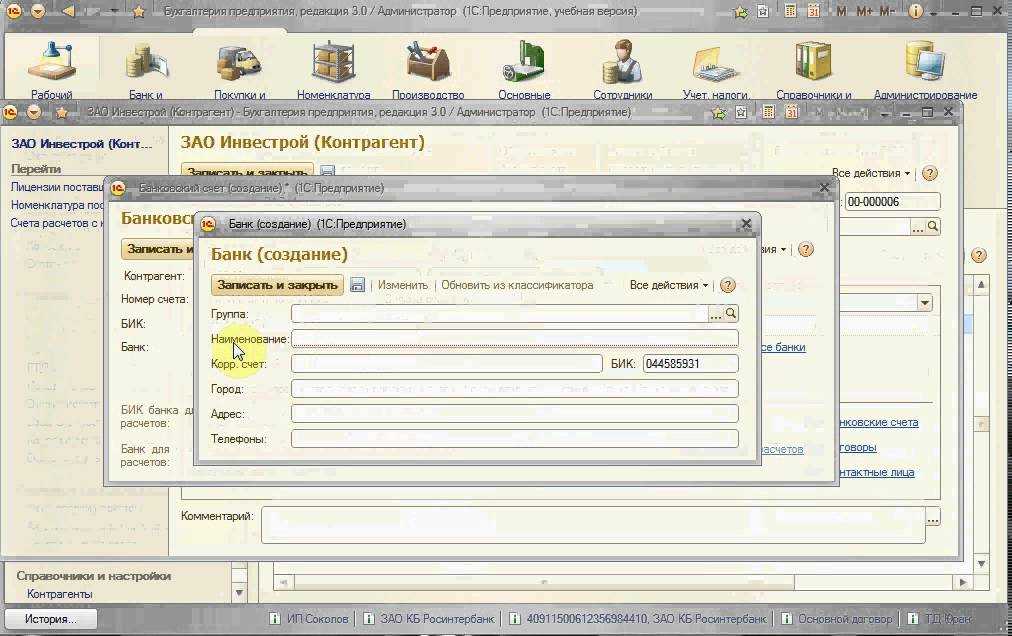Viewport: 1012px width, 636px height.
Task: Open help icon in Банковский счет window
Action: (805, 249)
